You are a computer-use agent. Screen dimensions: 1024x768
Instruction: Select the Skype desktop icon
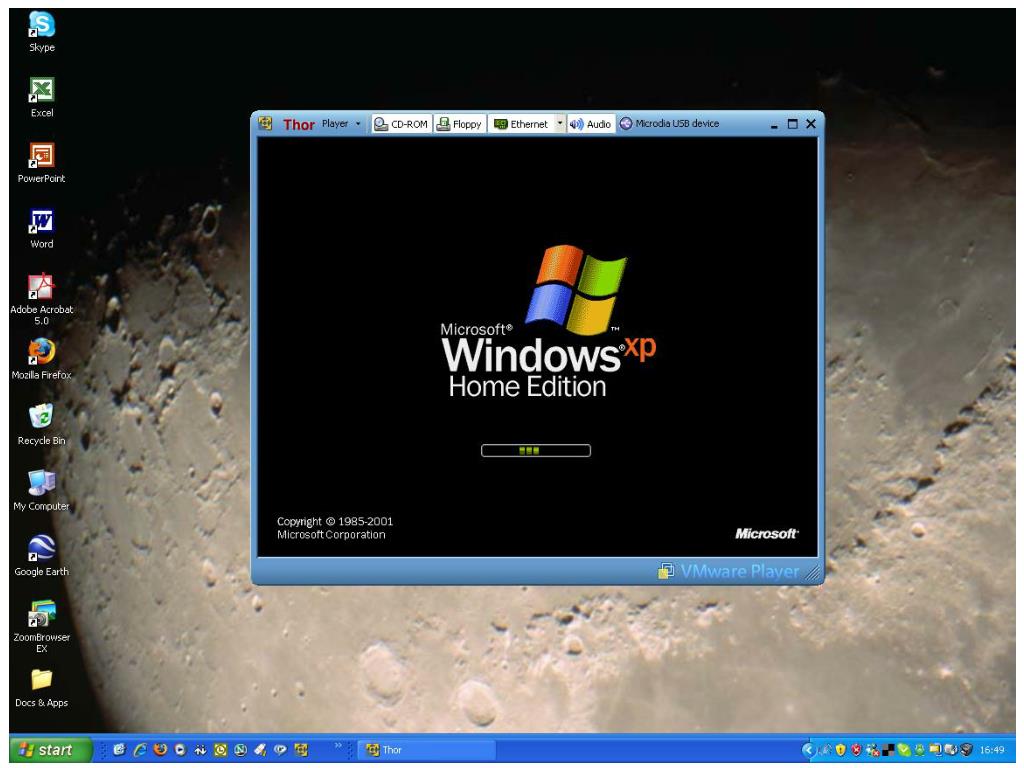tap(42, 32)
